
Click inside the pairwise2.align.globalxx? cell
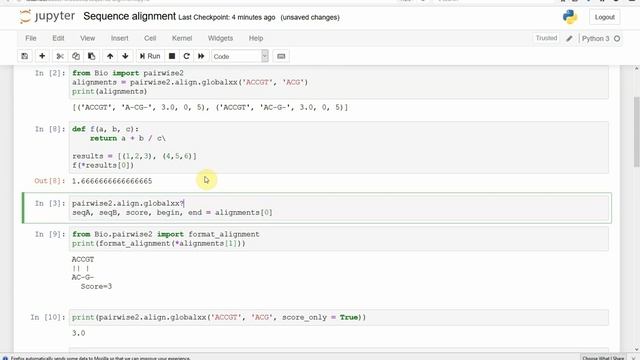(x=340, y=208)
